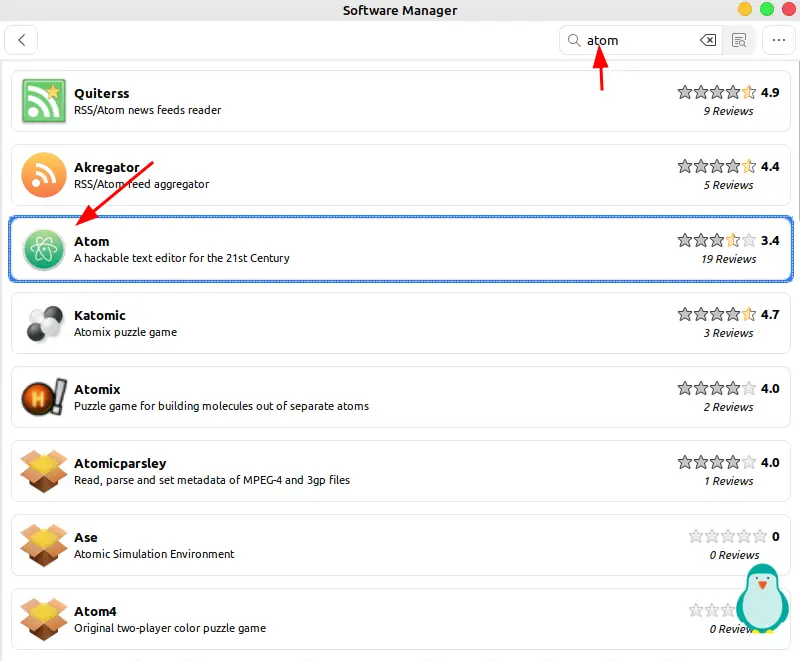Click the Atom 3.4 star rating
800x661 pixels.
tap(716, 240)
